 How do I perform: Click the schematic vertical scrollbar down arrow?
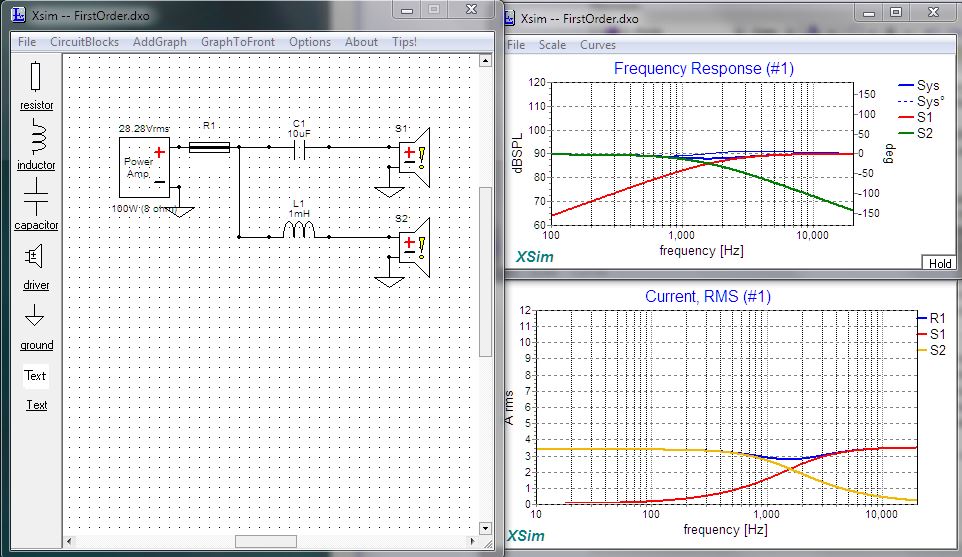(485, 528)
